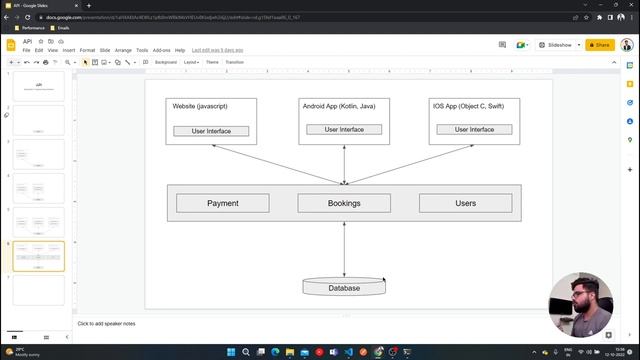This screenshot has height=360, width=640.
Task: Star the API presentation
Action: (41, 42)
